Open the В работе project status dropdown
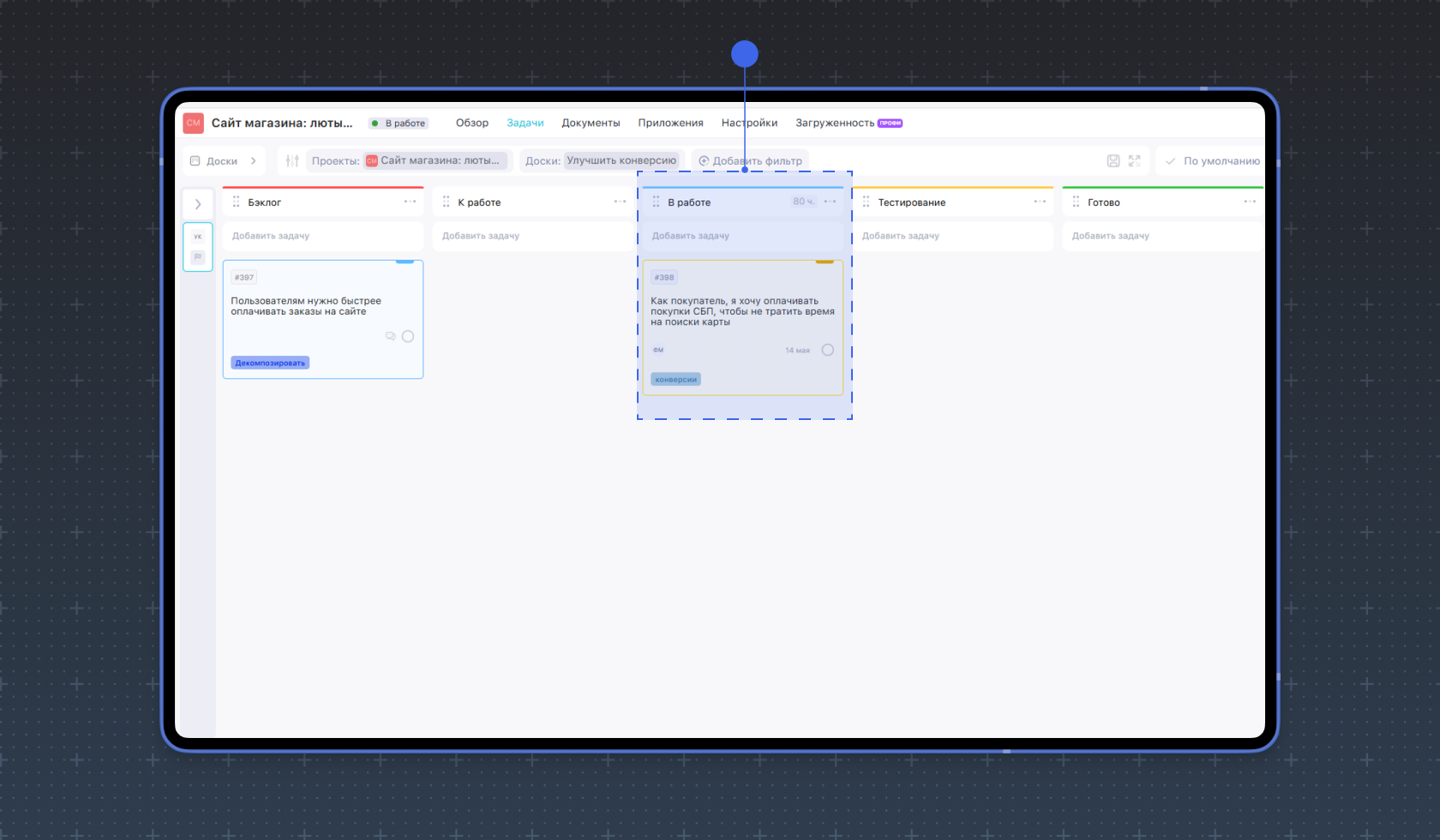Image resolution: width=1440 pixels, height=840 pixels. point(399,123)
